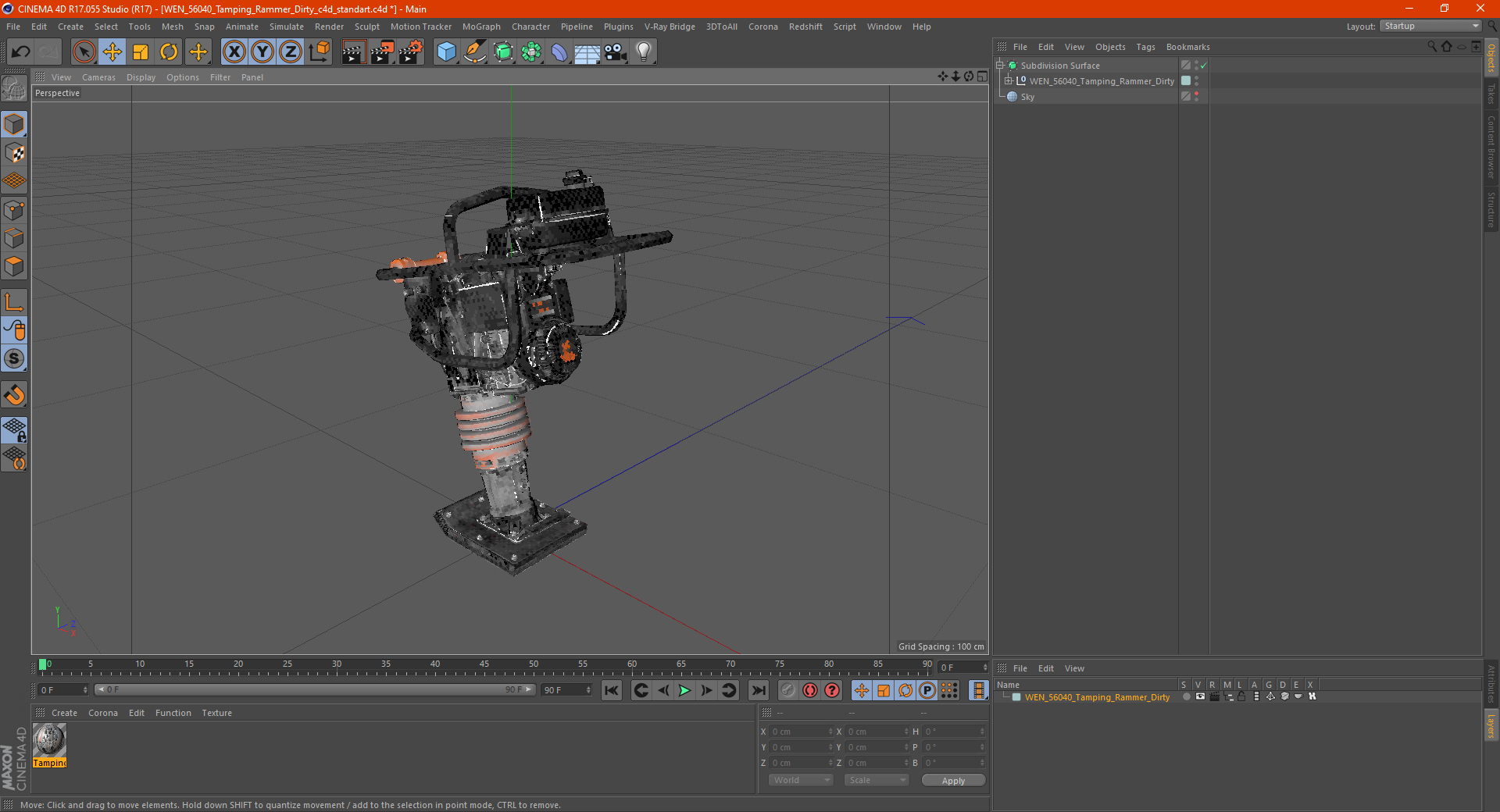Select the Move tool in top toolbar
Viewport: 1500px width, 812px height.
coord(112,52)
